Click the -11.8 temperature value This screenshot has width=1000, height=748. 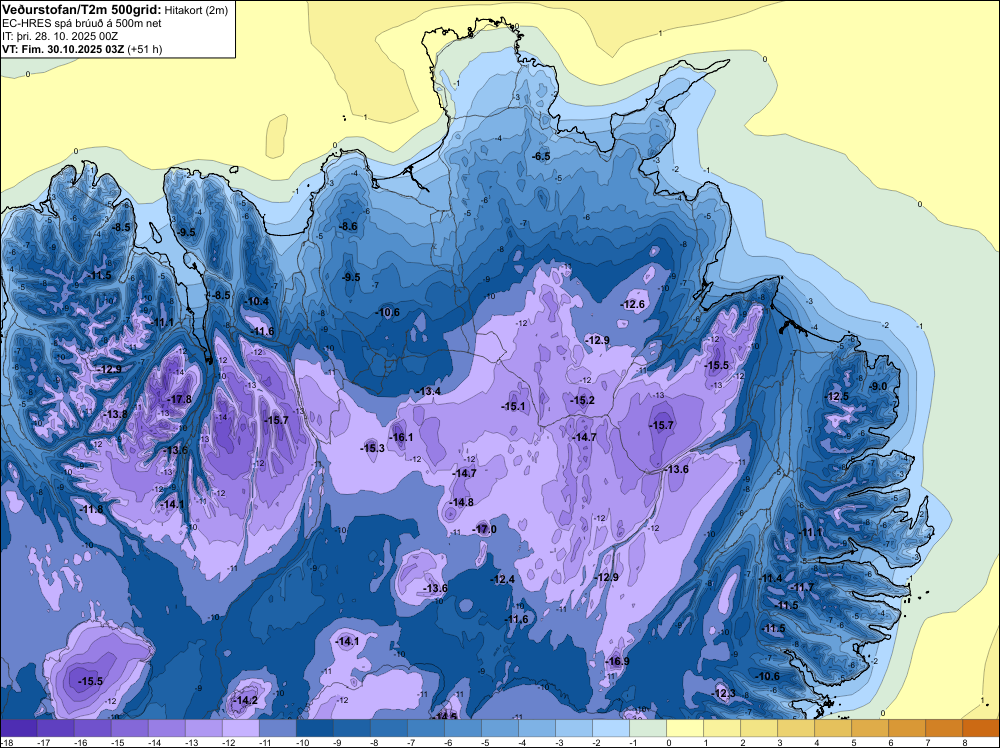[x=92, y=509]
